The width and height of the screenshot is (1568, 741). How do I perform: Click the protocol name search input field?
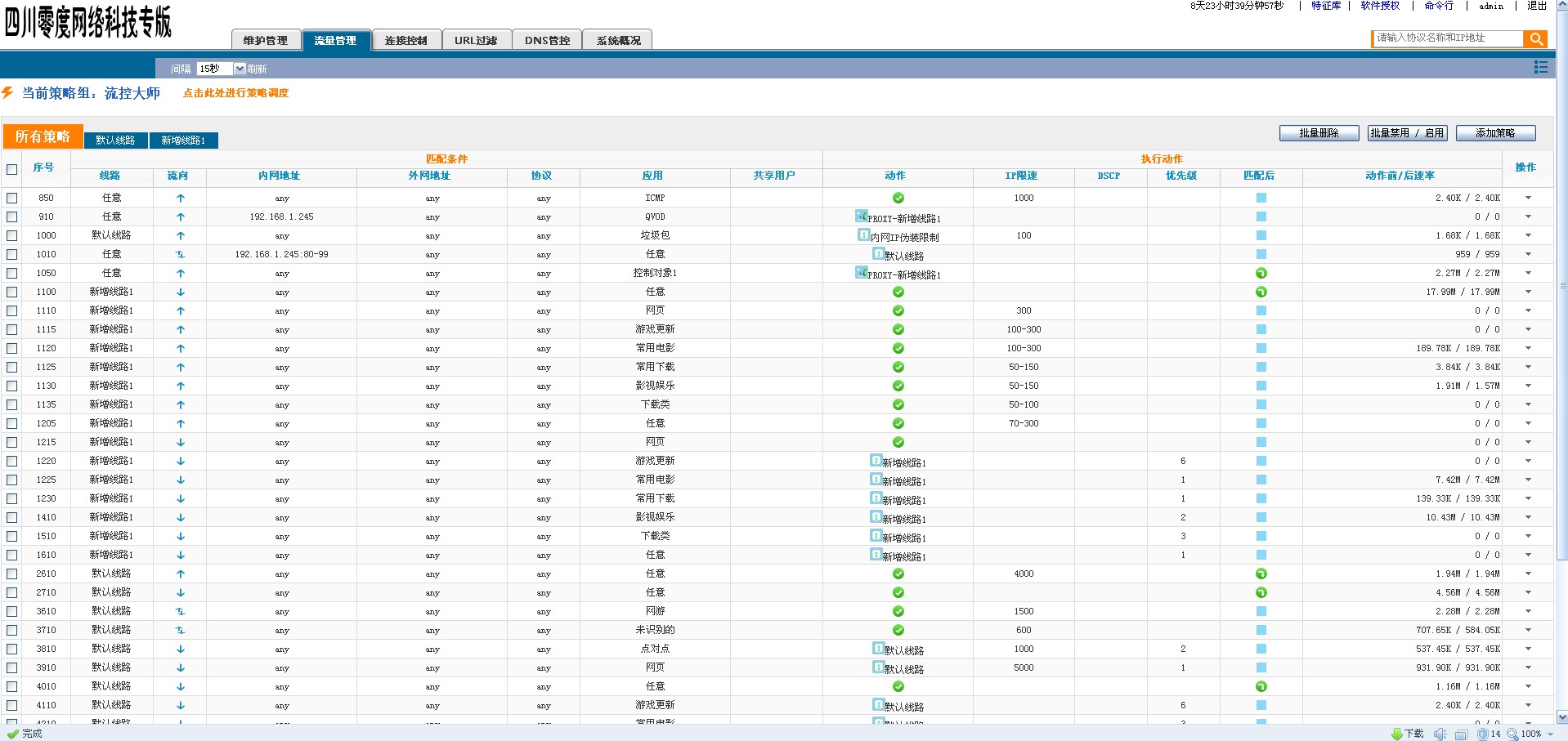[1447, 38]
